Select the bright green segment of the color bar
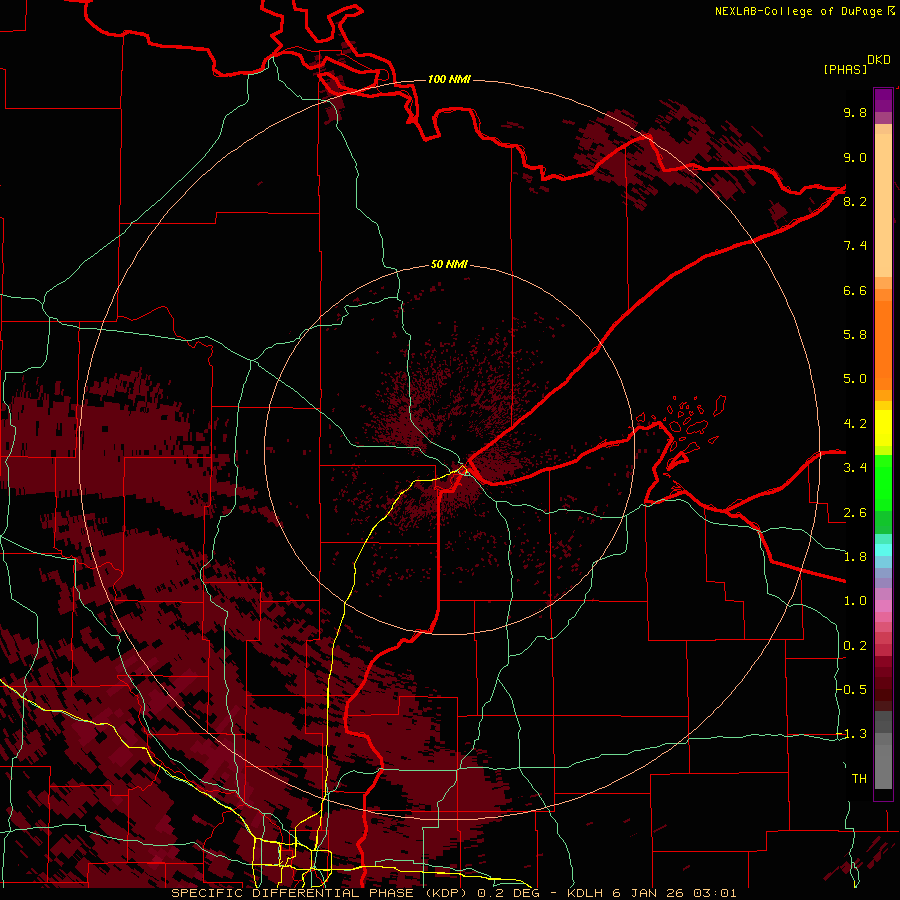The image size is (900, 900). pos(883,482)
